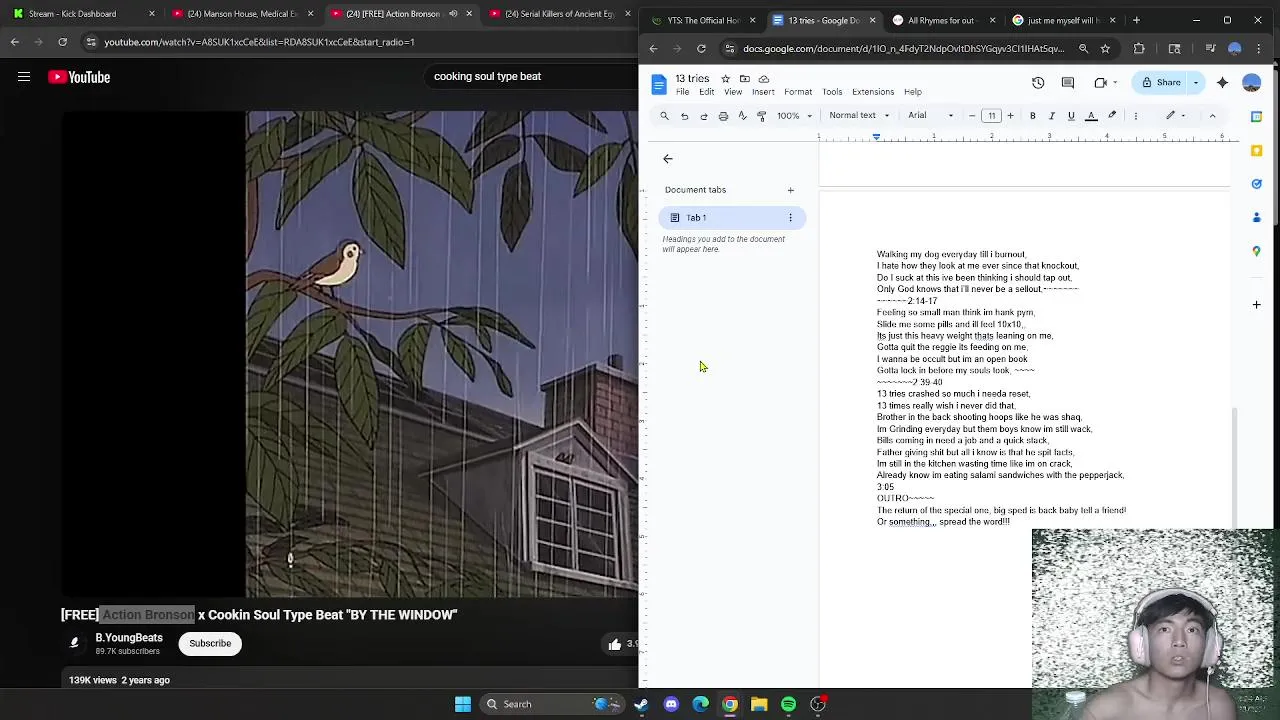Undo the last edit in Docs
The height and width of the screenshot is (720, 1280).
[685, 116]
